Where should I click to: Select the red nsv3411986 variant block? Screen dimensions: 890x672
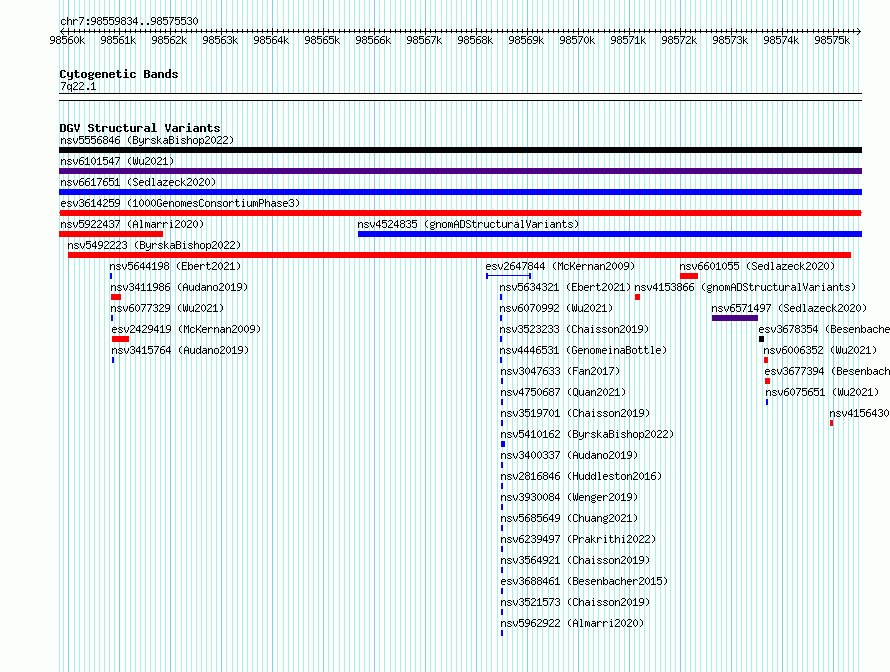[x=116, y=297]
